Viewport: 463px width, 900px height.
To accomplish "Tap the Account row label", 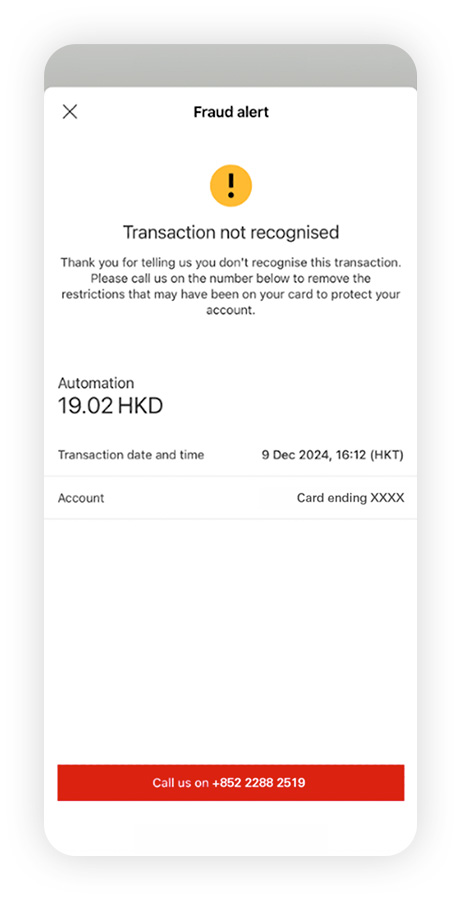I will pos(81,498).
